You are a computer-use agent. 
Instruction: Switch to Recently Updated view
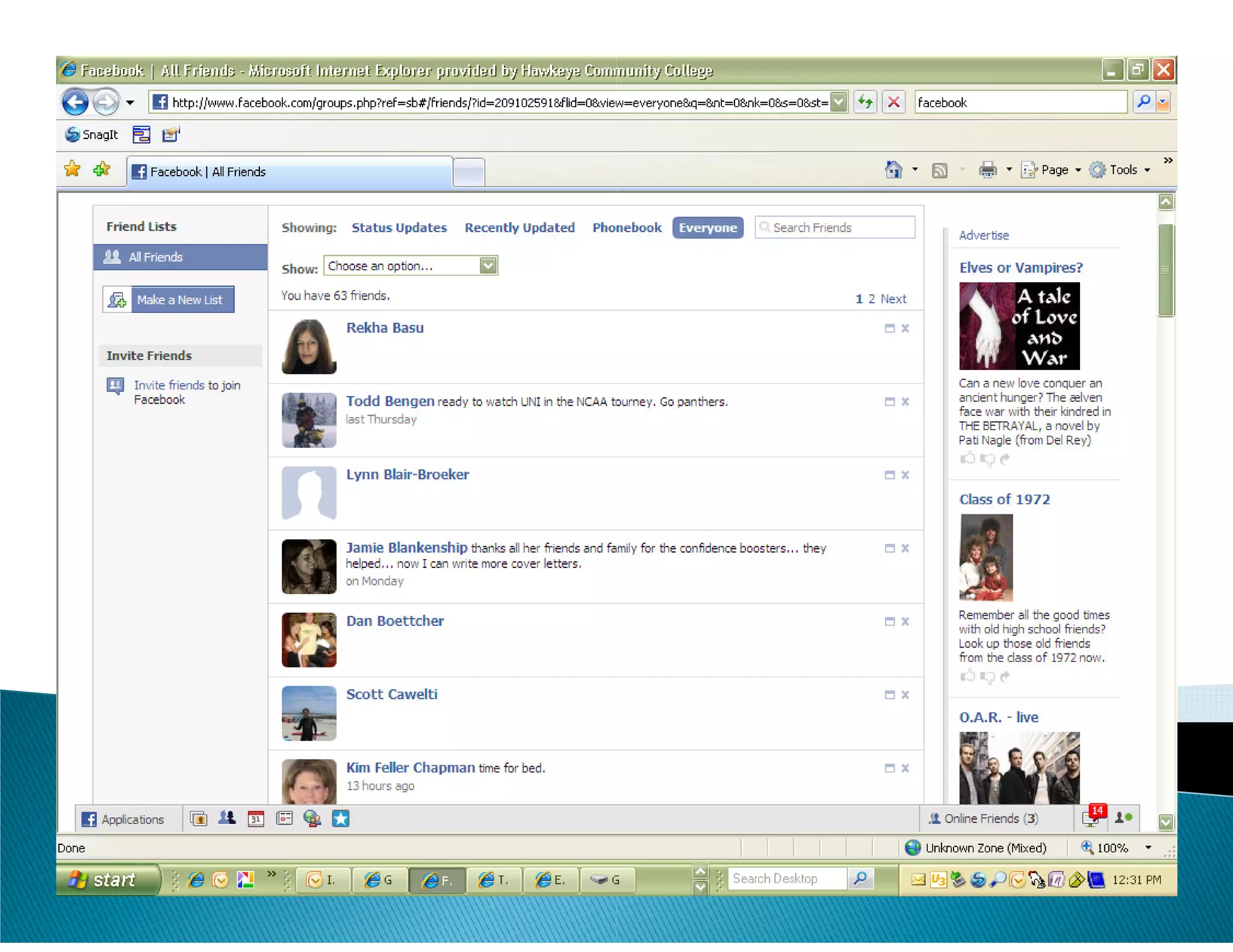coord(520,227)
